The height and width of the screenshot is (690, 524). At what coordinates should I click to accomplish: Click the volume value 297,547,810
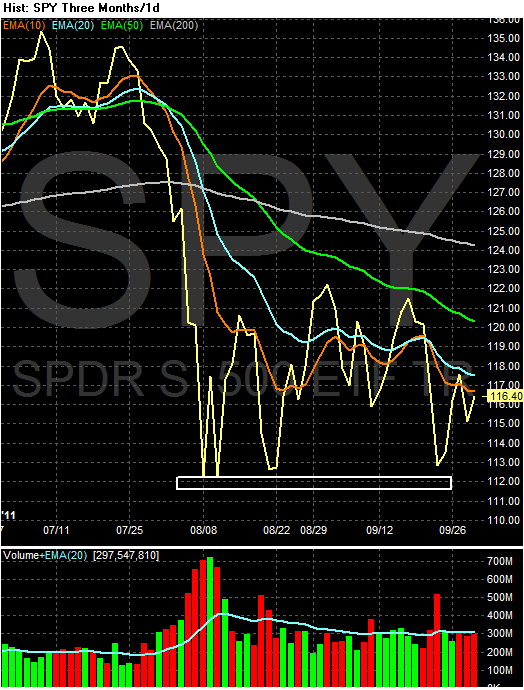(x=126, y=555)
